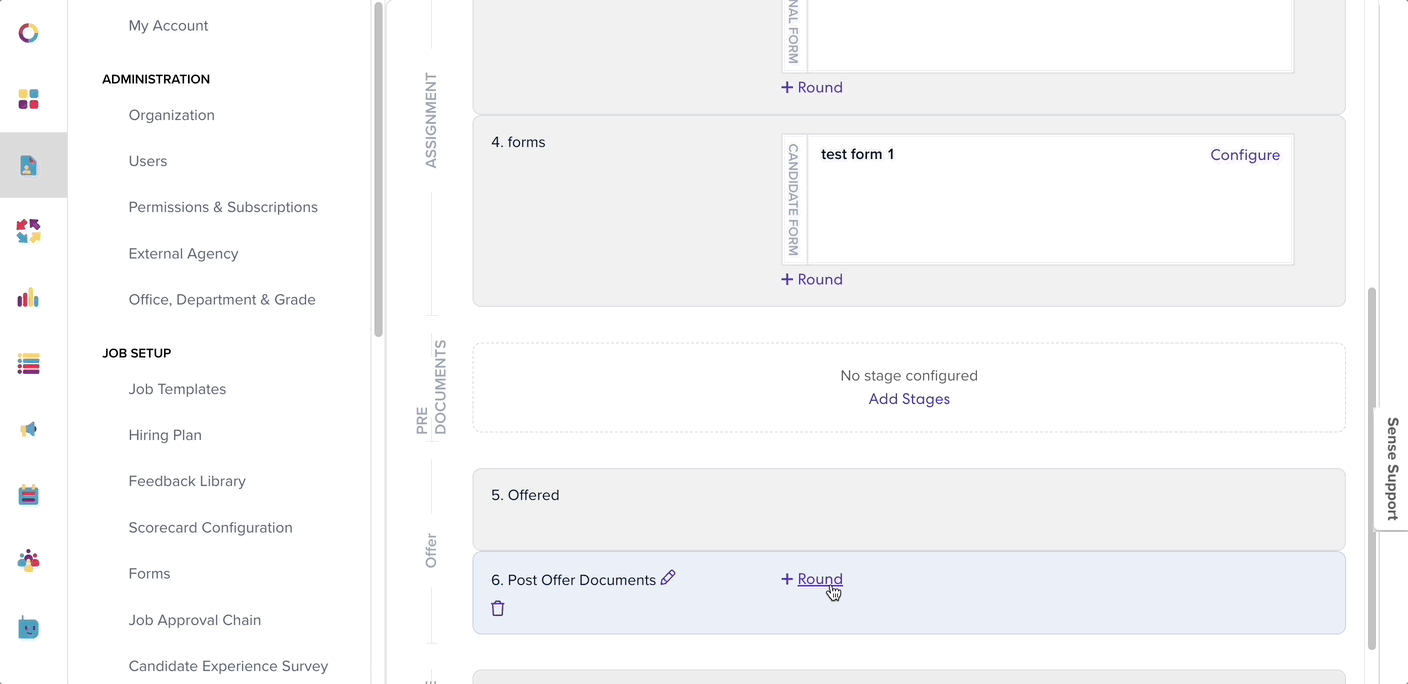The height and width of the screenshot is (684, 1408).
Task: Open Candidate Experience Survey settings
Action: point(228,666)
